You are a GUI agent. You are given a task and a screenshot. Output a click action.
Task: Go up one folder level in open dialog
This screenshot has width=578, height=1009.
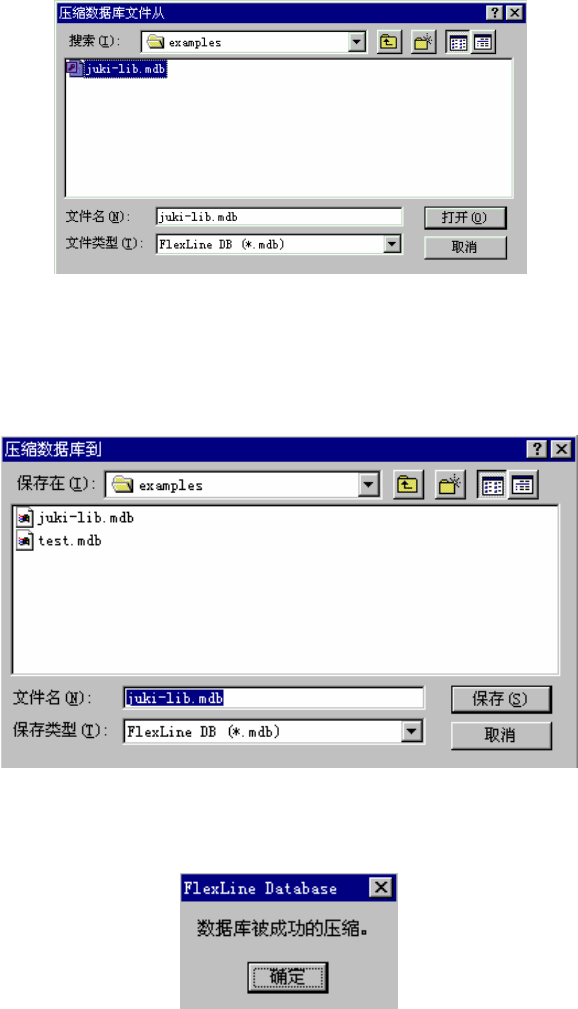click(x=389, y=42)
